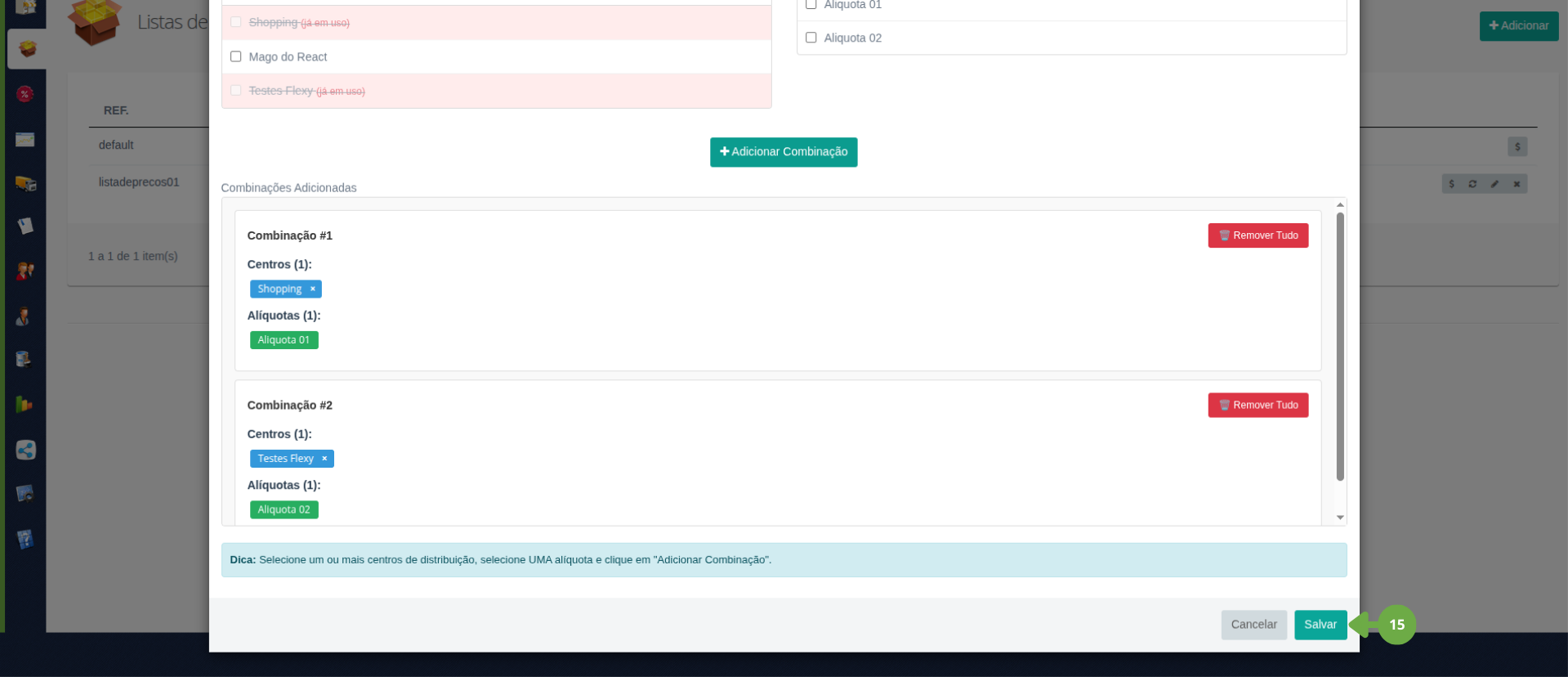
Task: Remove Shopping tag via its x icon
Action: (x=312, y=289)
